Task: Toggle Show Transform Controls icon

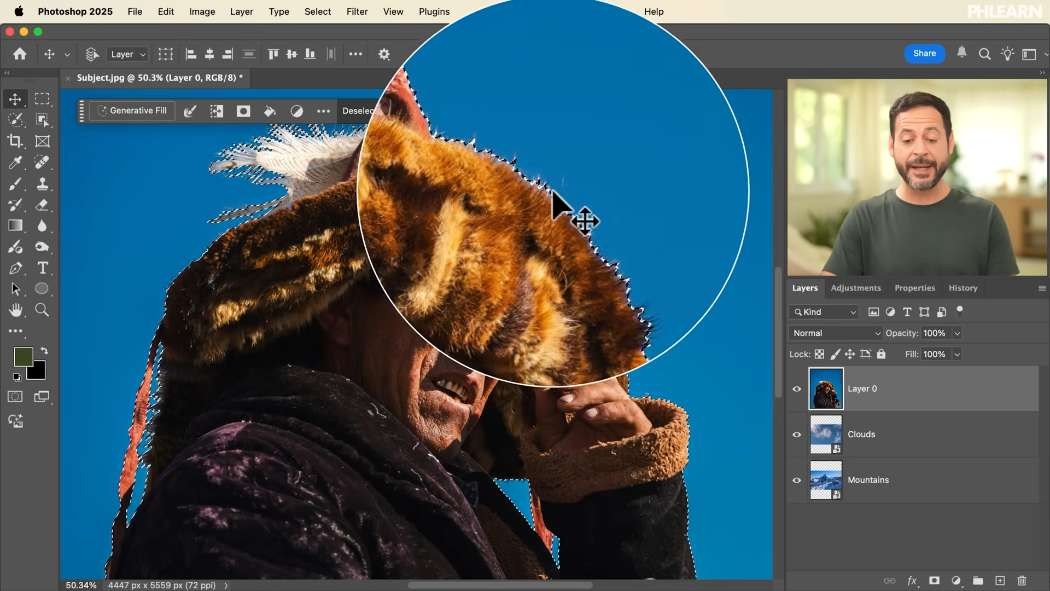Action: pyautogui.click(x=165, y=54)
